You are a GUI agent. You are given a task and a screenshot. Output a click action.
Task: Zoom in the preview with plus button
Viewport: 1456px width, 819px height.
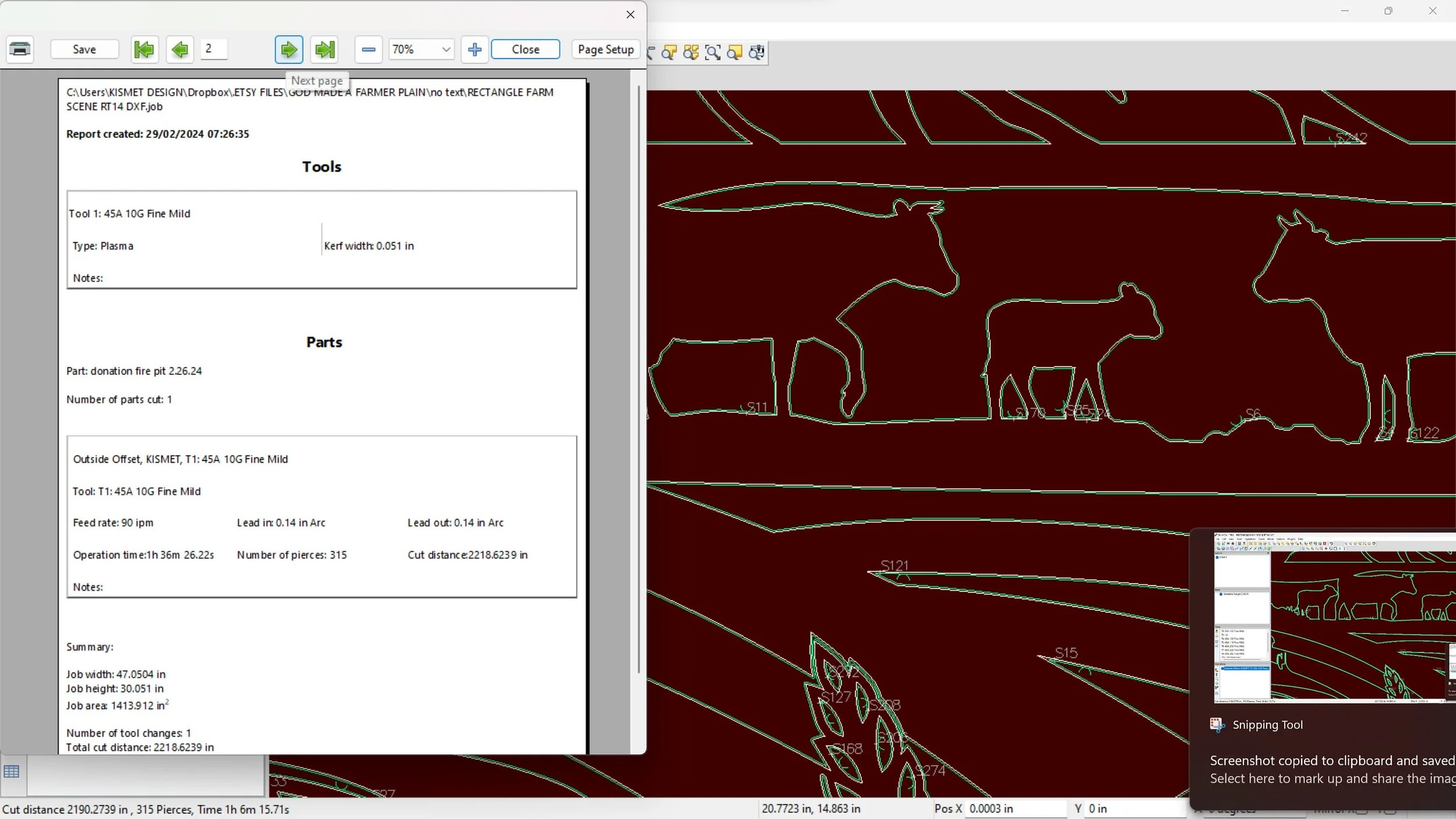pos(475,49)
